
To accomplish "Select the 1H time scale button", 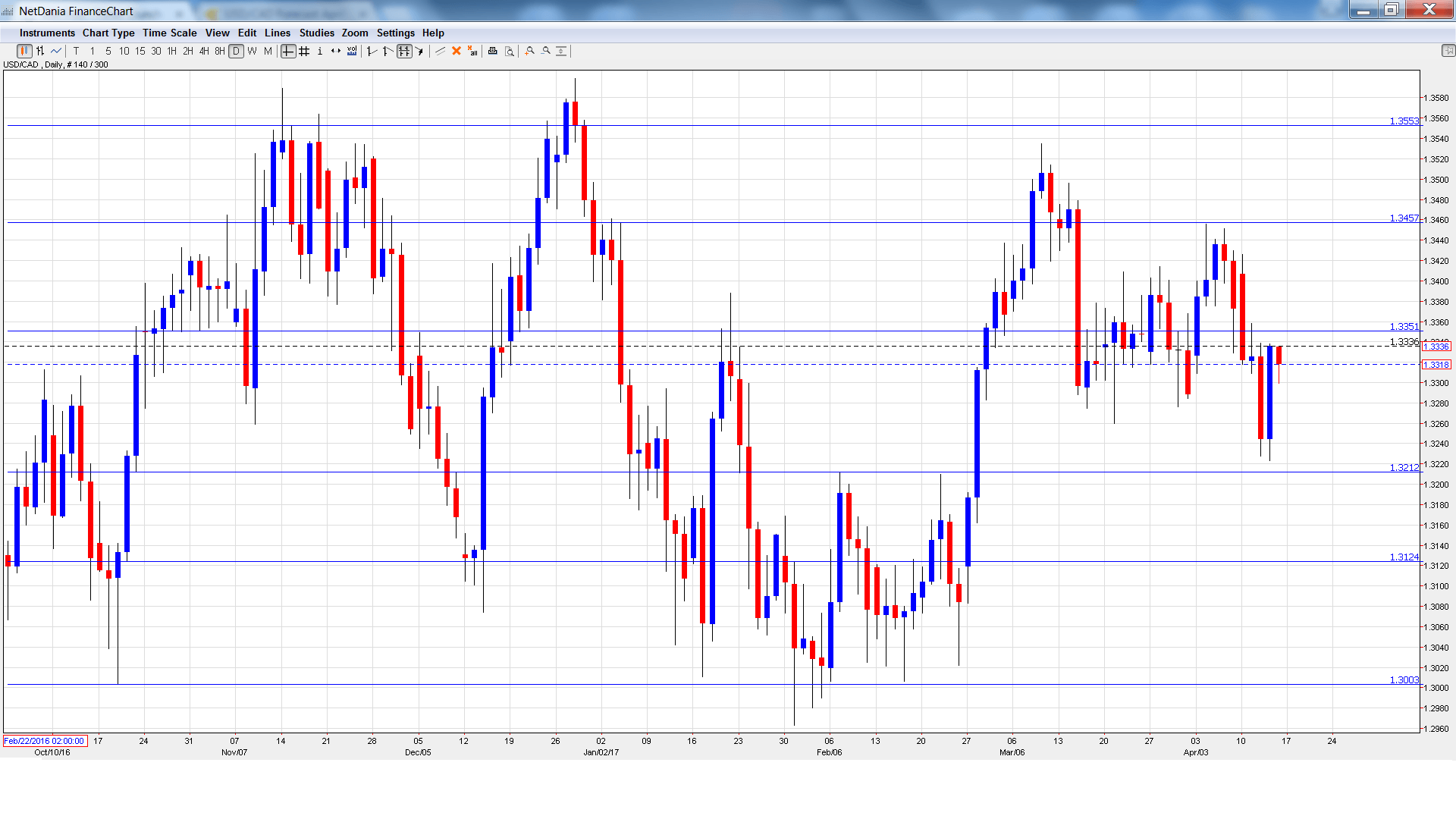I will point(172,52).
